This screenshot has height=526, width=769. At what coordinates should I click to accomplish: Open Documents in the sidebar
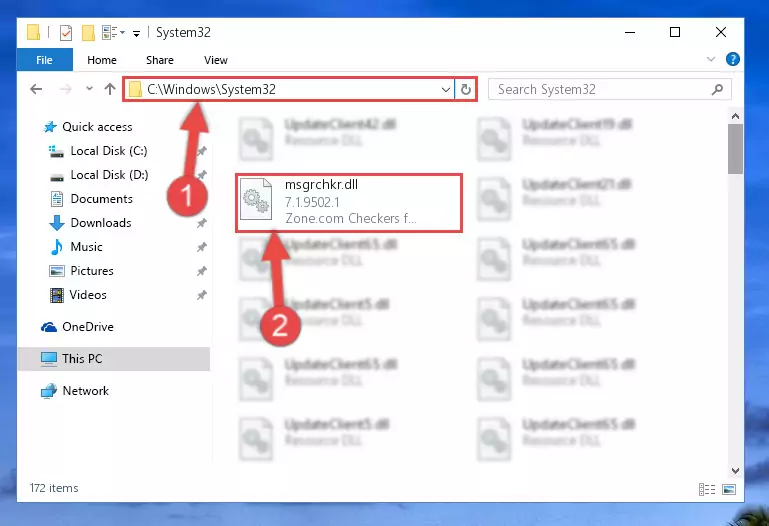click(102, 199)
